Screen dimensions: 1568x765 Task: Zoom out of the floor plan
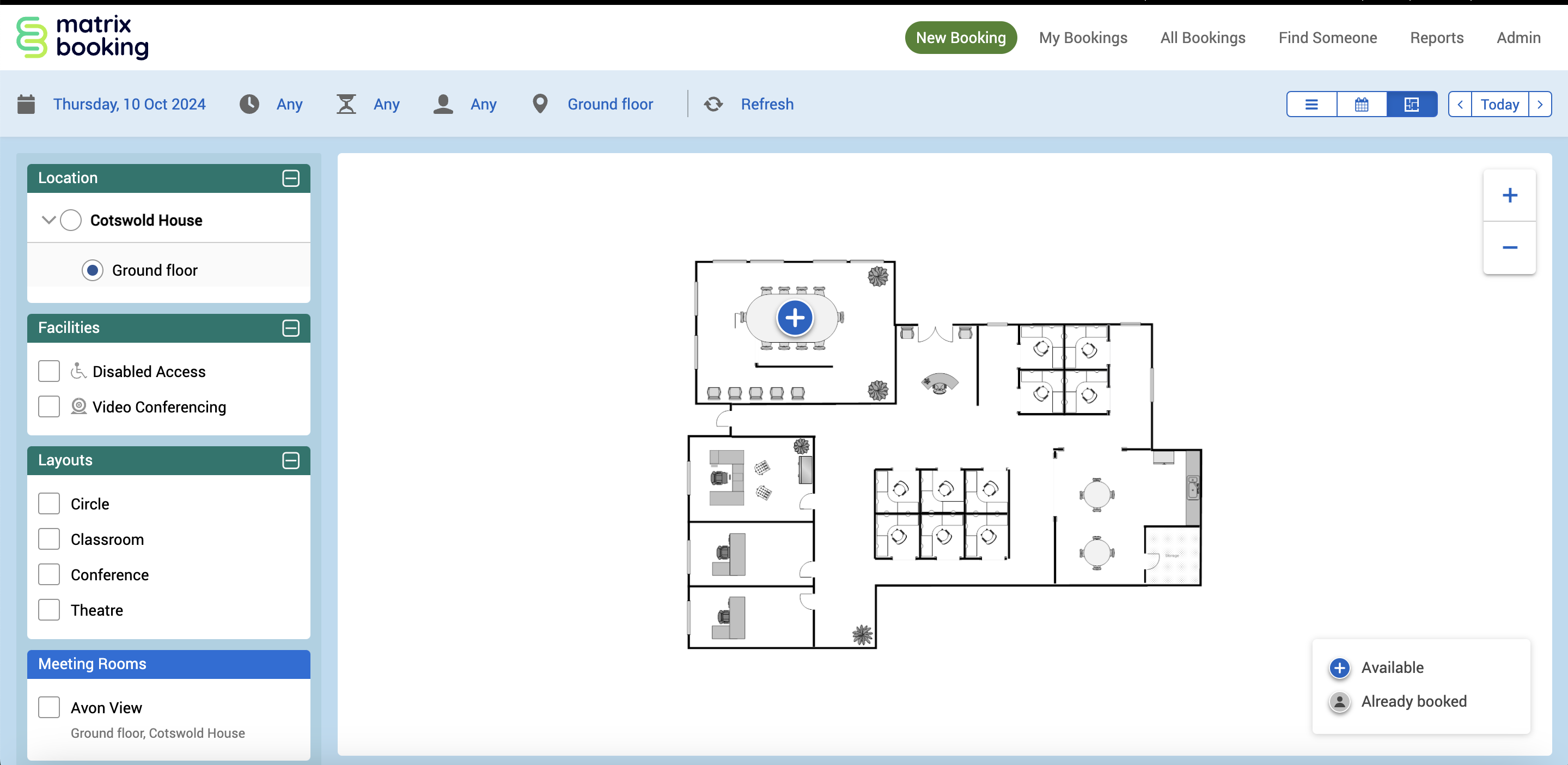[1509, 247]
